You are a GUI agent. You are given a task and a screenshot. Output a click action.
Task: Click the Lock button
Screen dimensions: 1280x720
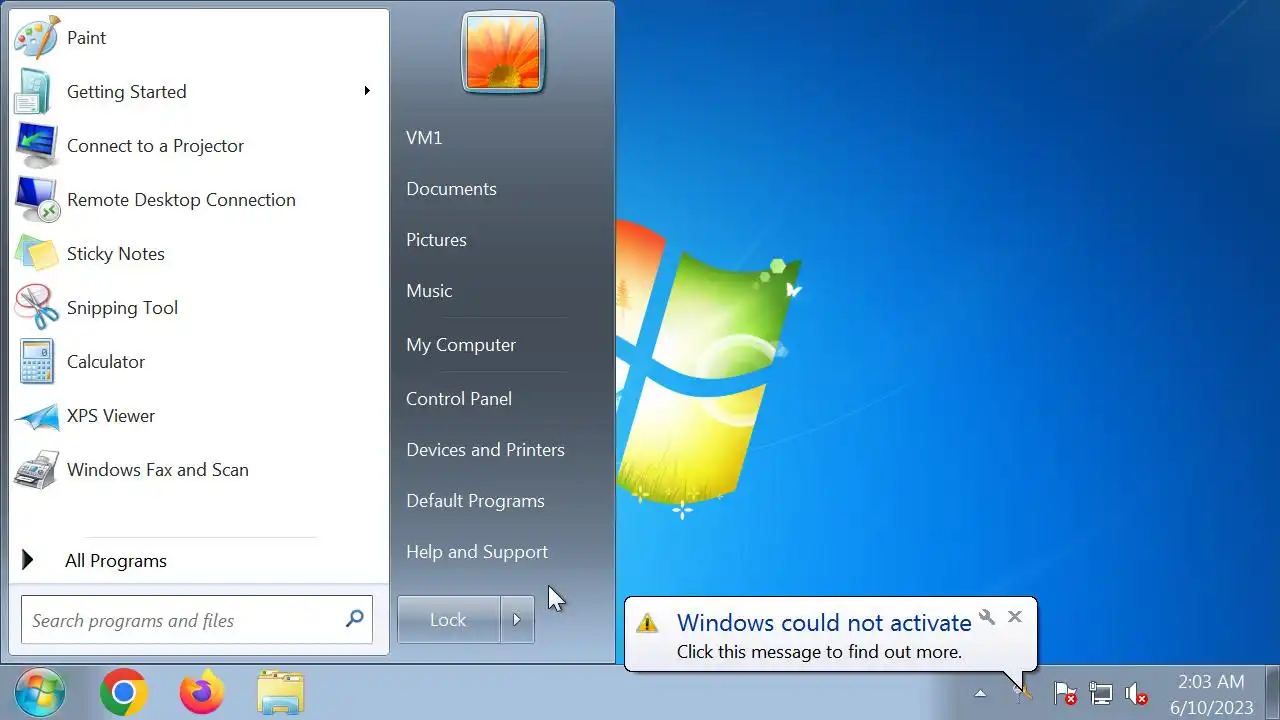click(x=448, y=620)
